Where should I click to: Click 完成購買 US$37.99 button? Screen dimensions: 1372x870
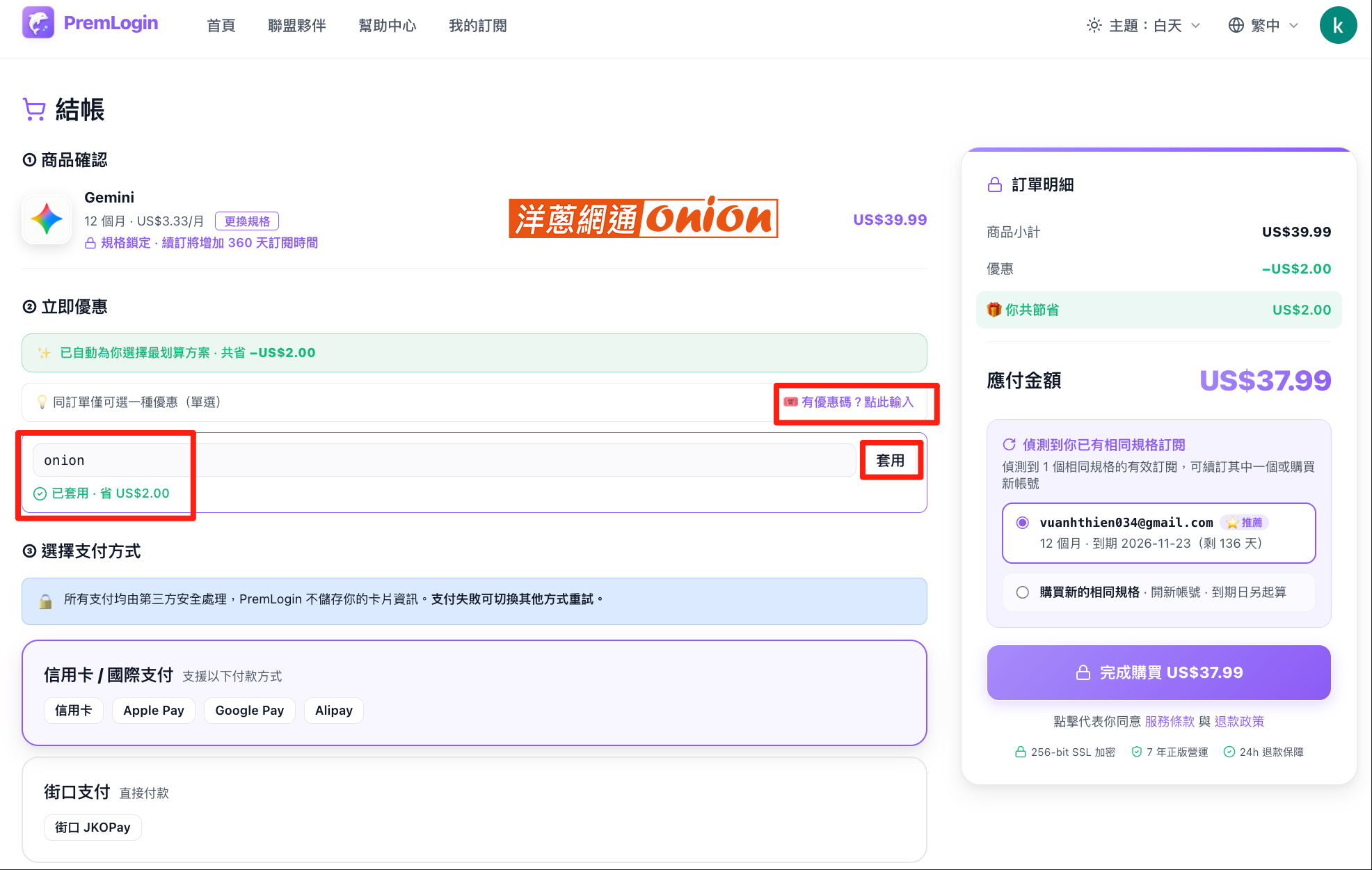pos(1159,672)
